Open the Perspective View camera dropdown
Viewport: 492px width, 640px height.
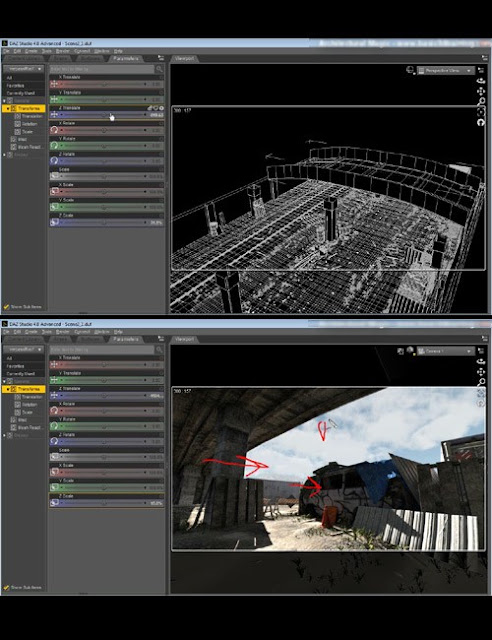point(445,71)
